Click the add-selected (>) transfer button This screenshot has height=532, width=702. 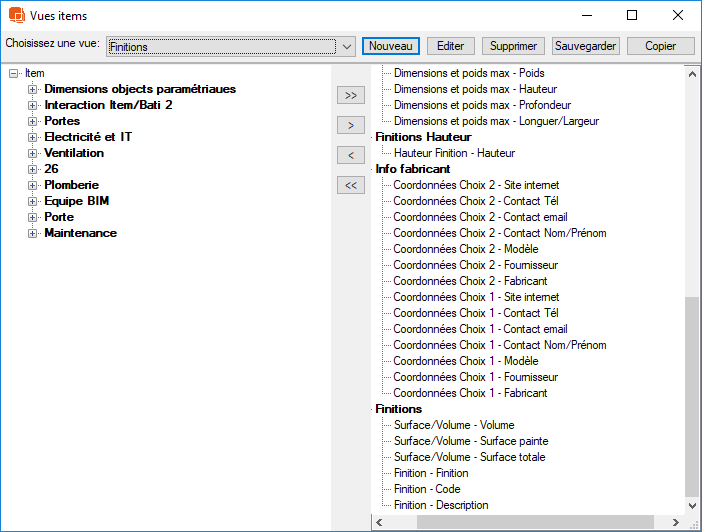350,125
